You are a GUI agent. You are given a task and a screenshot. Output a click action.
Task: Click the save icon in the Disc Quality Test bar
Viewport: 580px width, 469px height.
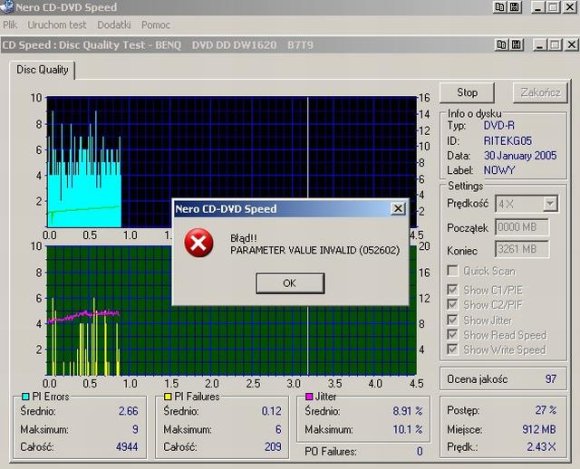point(517,45)
